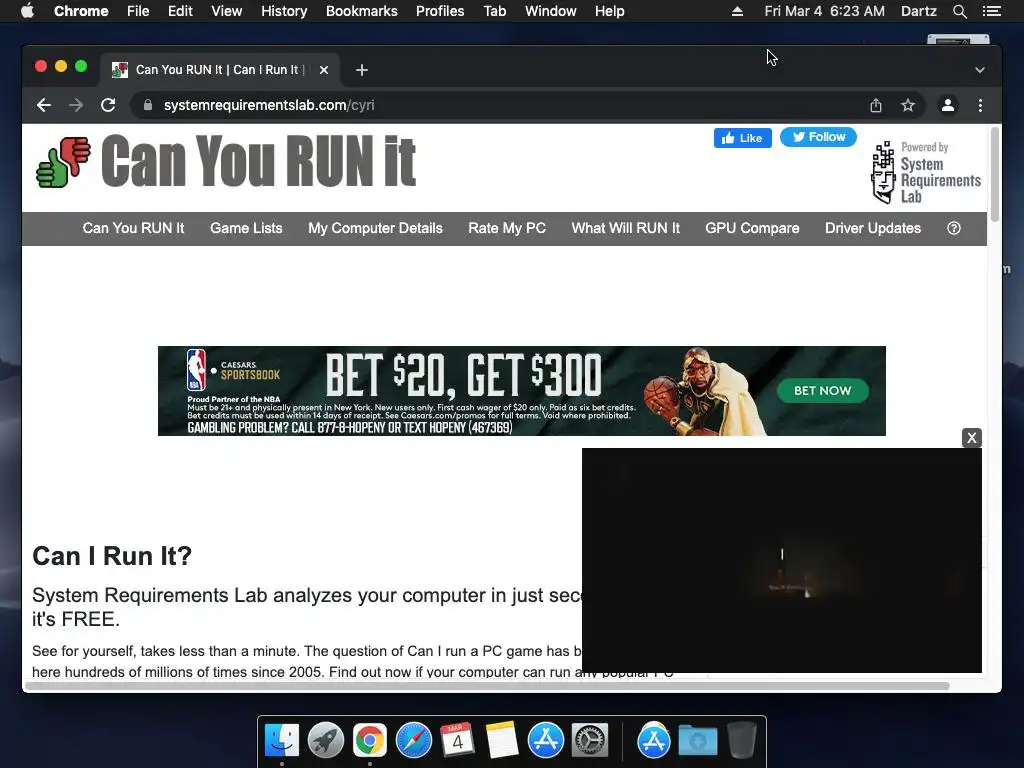Open Safari from the Dock
The width and height of the screenshot is (1024, 768).
coord(413,740)
